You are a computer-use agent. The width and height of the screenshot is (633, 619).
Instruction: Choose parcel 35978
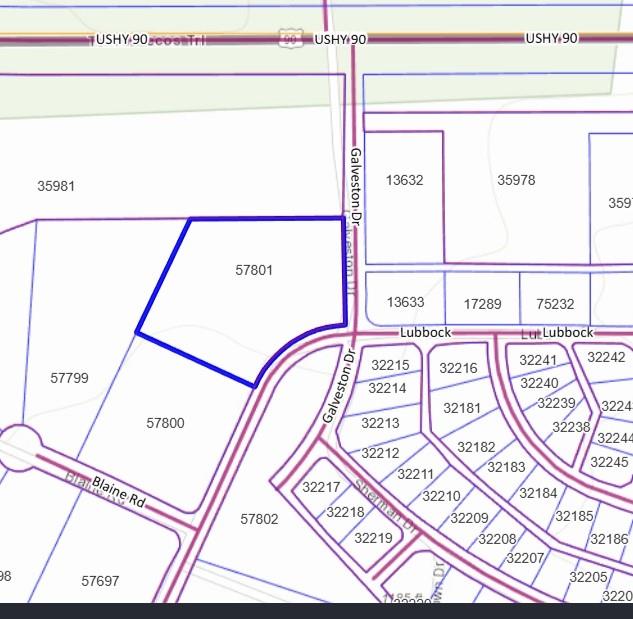click(516, 181)
